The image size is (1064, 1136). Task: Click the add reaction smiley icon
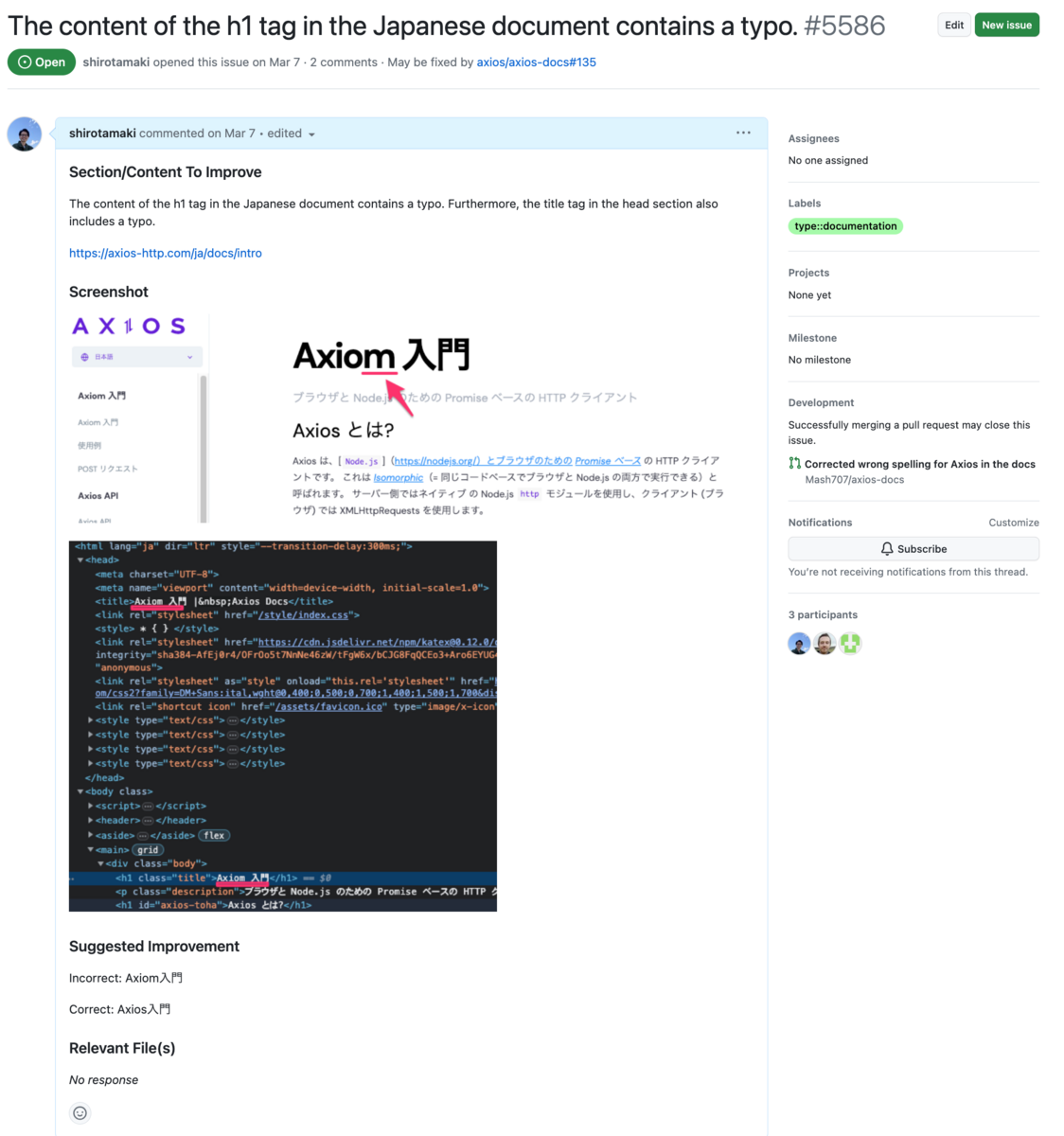[80, 1113]
